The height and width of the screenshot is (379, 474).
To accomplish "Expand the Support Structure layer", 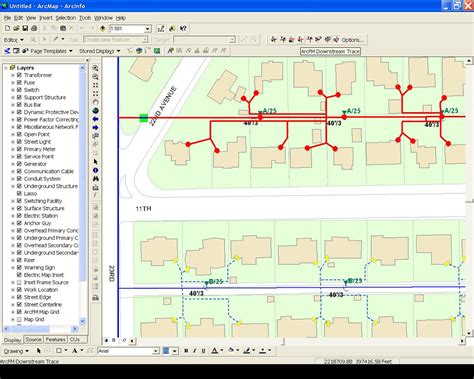I will pos(13,97).
